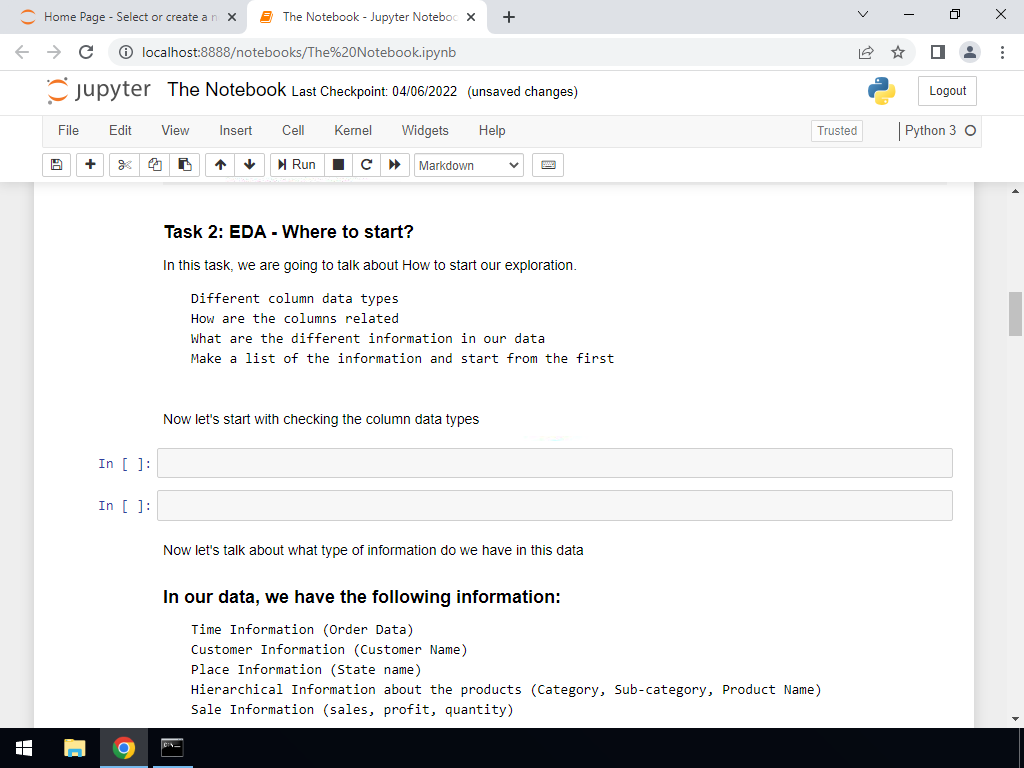
Task: Paste cells below icon
Action: click(x=185, y=165)
